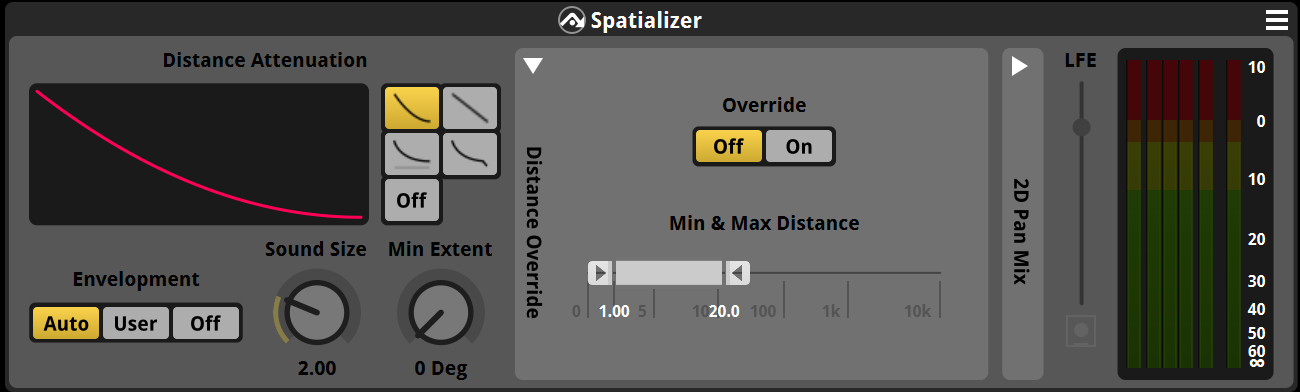Click the 'Min & Max Distance' label
Image resolution: width=1300 pixels, height=392 pixels.
click(x=764, y=223)
